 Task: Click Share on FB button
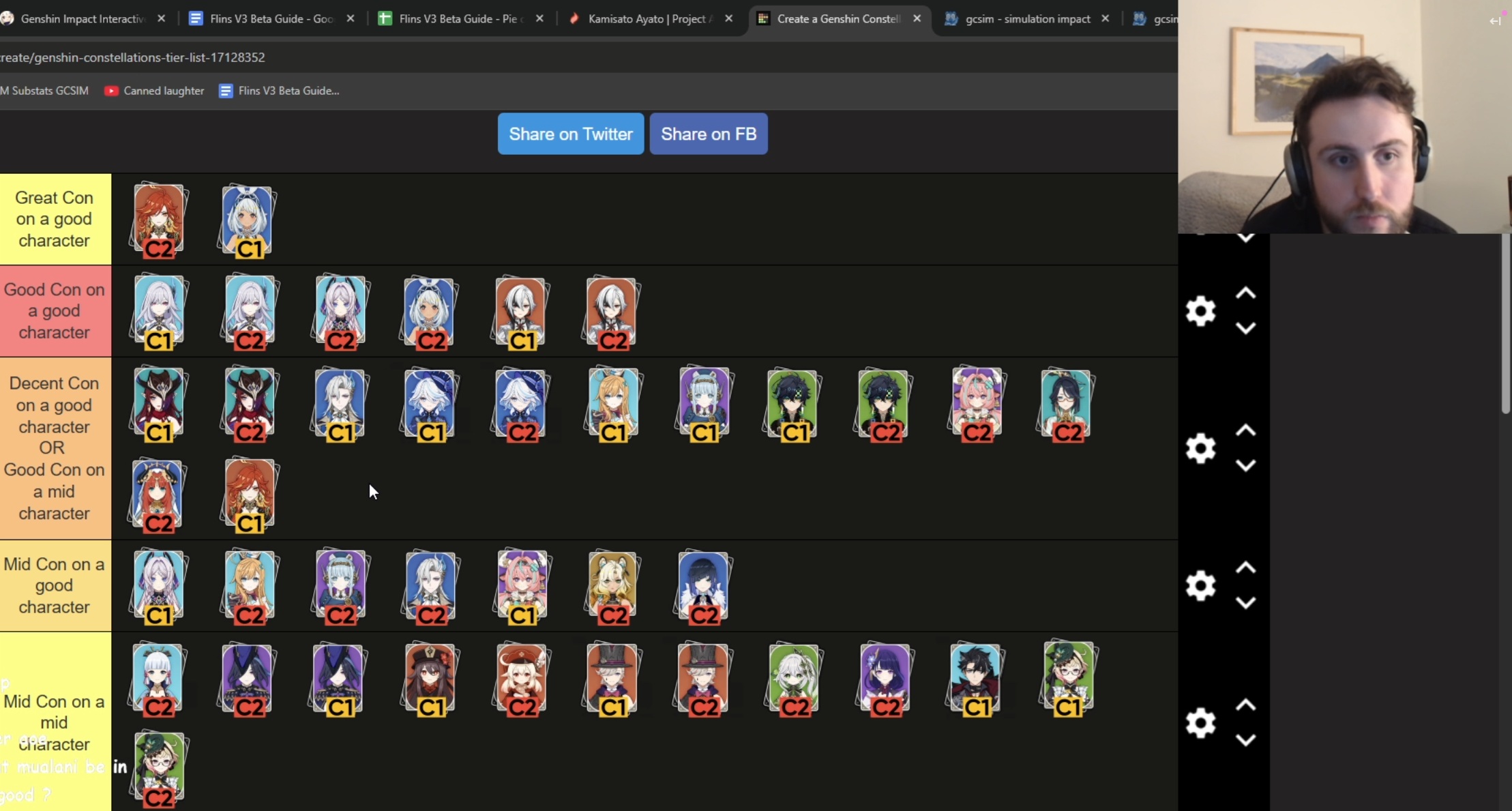708,134
